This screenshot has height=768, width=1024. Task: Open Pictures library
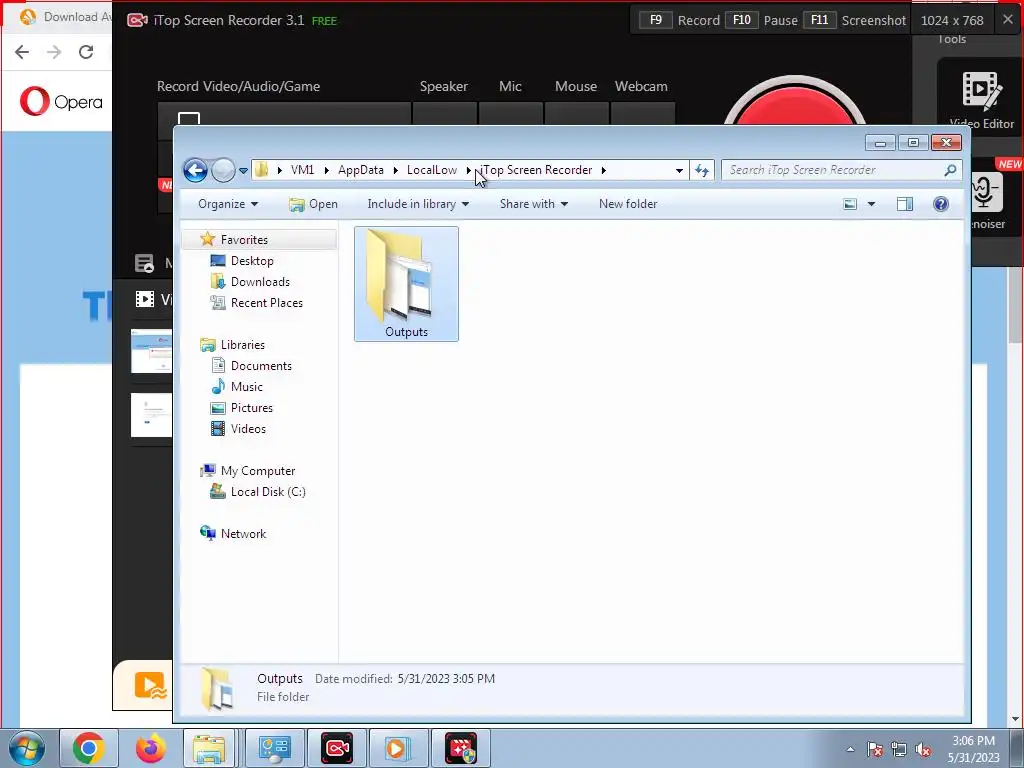click(251, 408)
